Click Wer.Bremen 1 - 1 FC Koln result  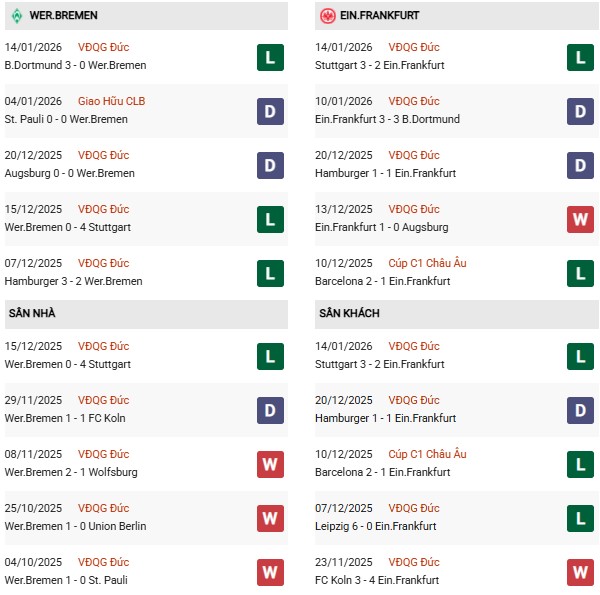point(65,418)
